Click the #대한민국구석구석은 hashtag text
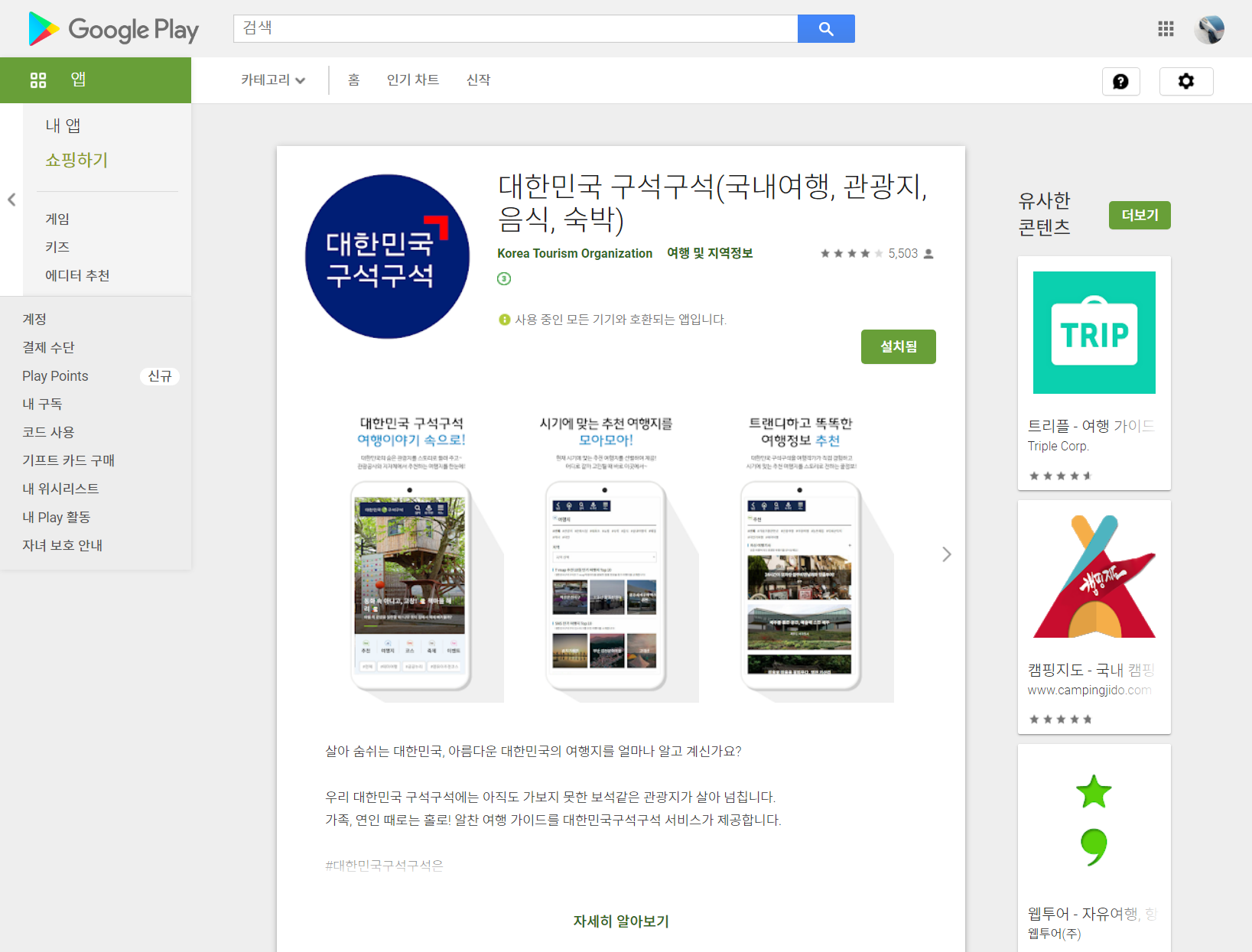The height and width of the screenshot is (952, 1252). 384,866
